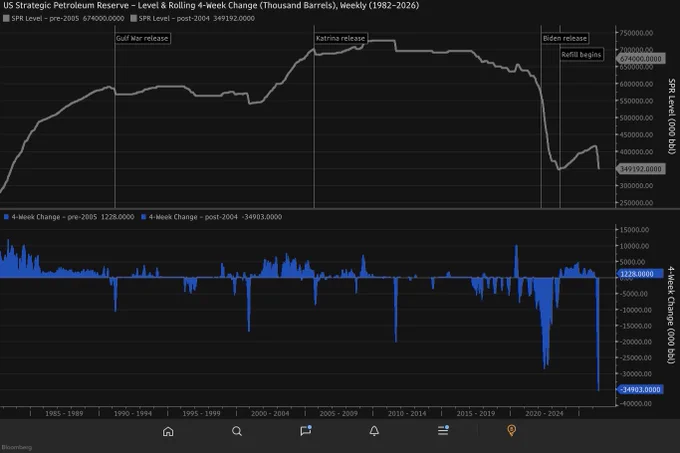Click the 674000.0000 value tag on axis
This screenshot has width=680, height=453.
click(640, 59)
